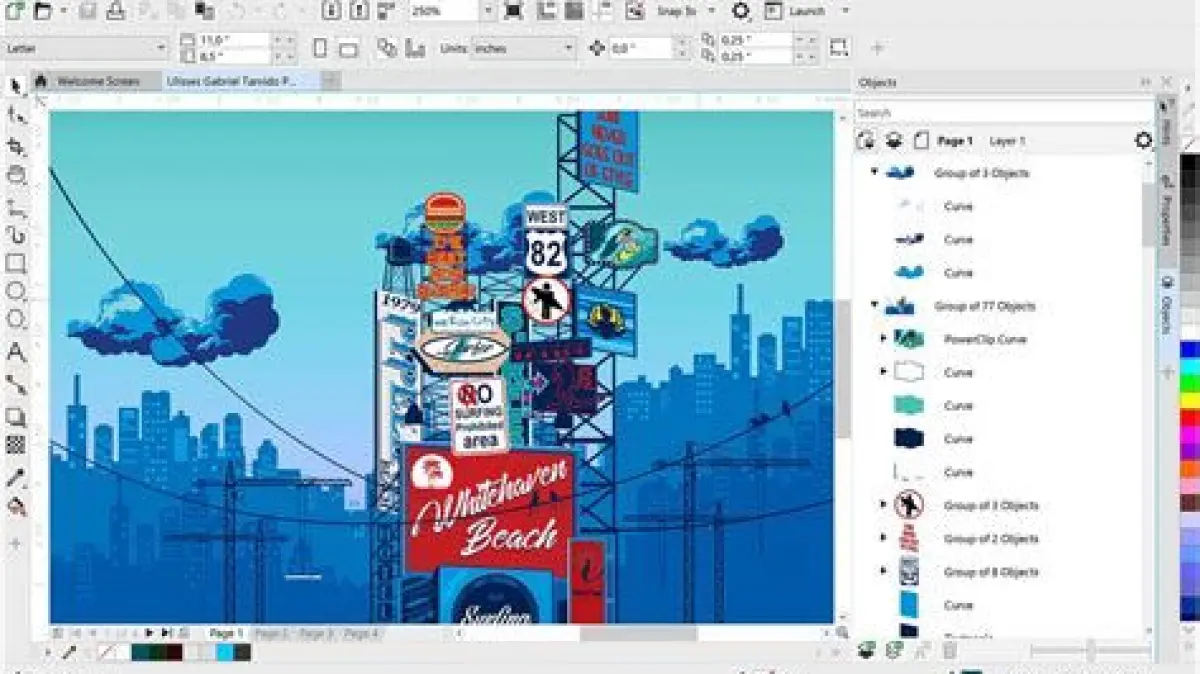Screen dimensions: 1200x674
Task: Open the Units inches dropdown
Action: click(x=569, y=48)
